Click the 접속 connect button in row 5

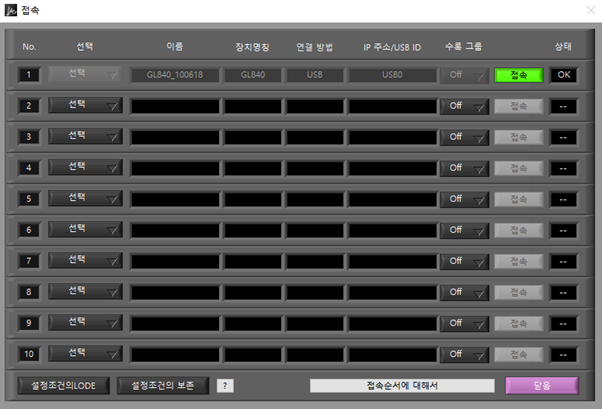[519, 200]
